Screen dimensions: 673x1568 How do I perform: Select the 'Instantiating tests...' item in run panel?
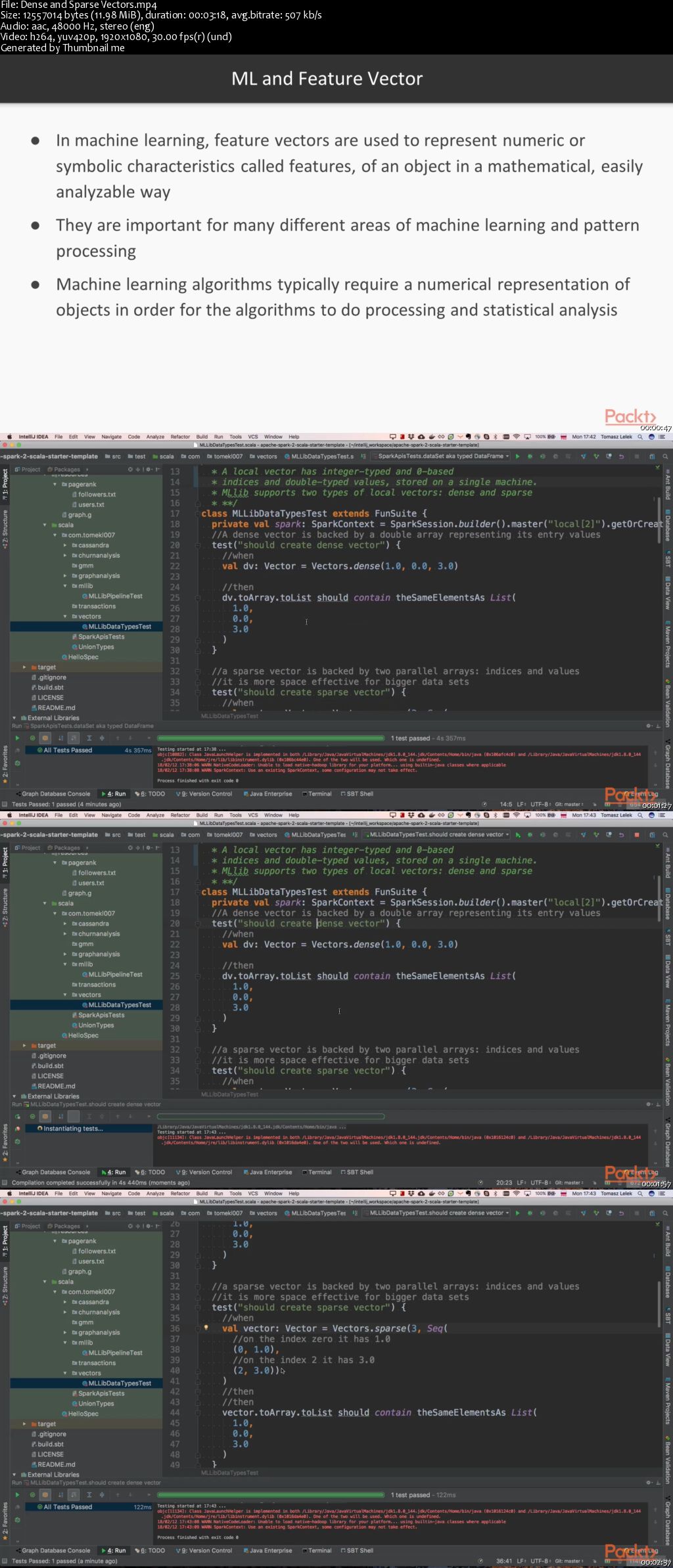[x=73, y=1129]
